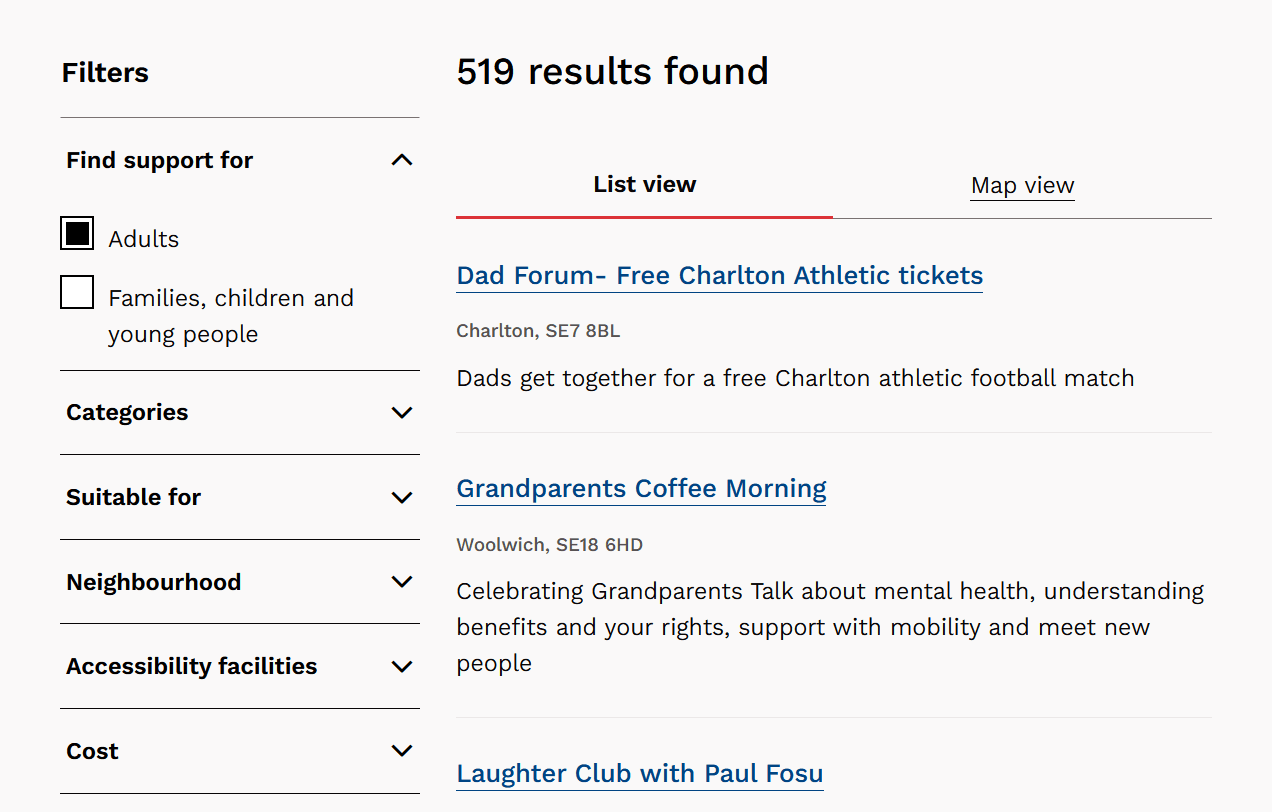Image resolution: width=1272 pixels, height=812 pixels.
Task: Click the Neighbourhood chevron icon
Action: pyautogui.click(x=403, y=581)
